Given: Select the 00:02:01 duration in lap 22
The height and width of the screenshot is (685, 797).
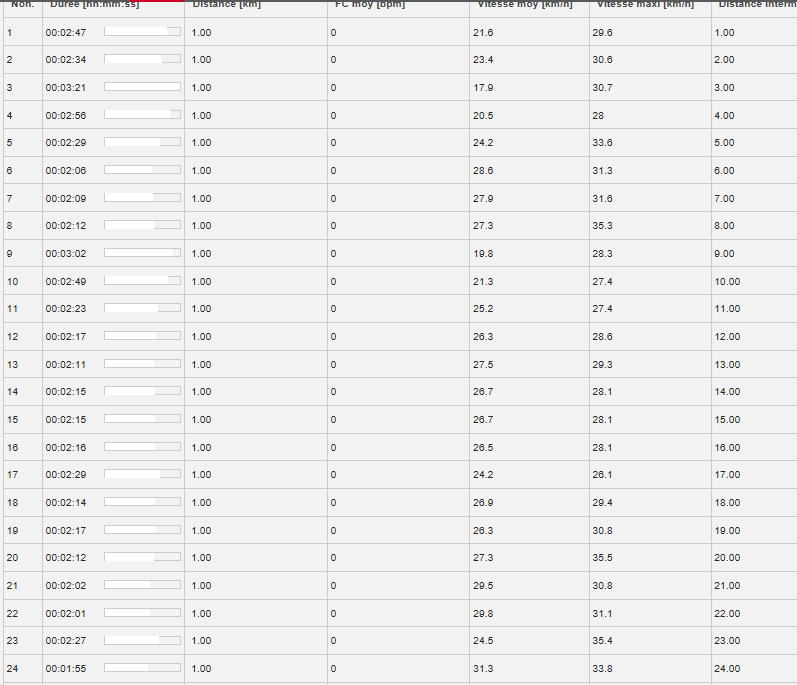Looking at the screenshot, I should pyautogui.click(x=66, y=613).
